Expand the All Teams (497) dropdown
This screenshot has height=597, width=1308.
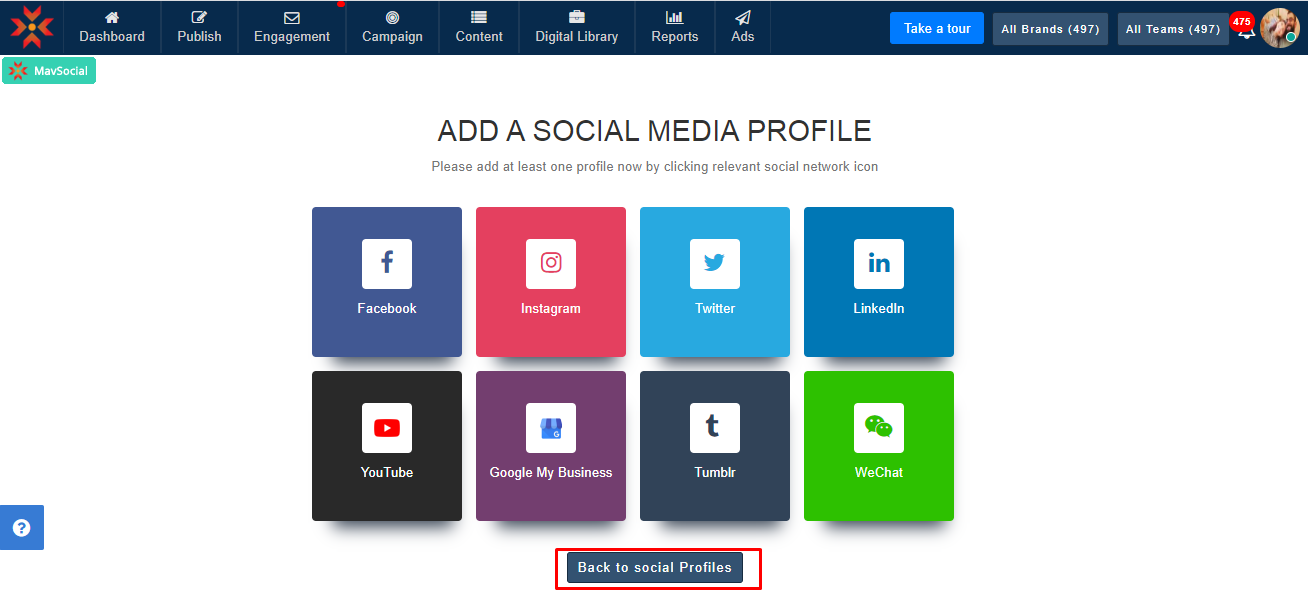point(1173,29)
